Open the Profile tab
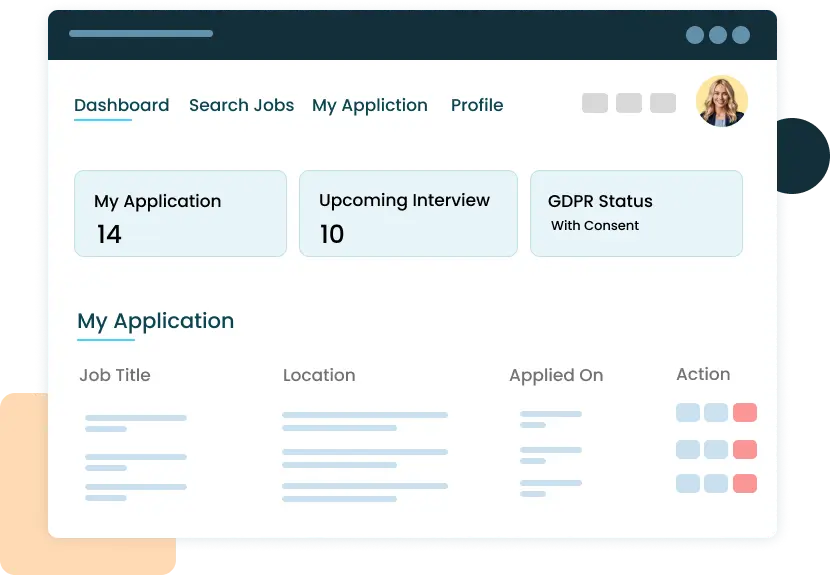830x575 pixels. click(x=477, y=105)
